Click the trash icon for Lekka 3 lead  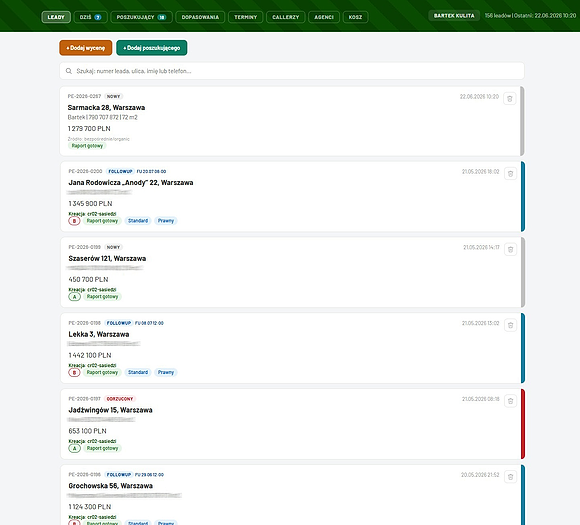[510, 325]
